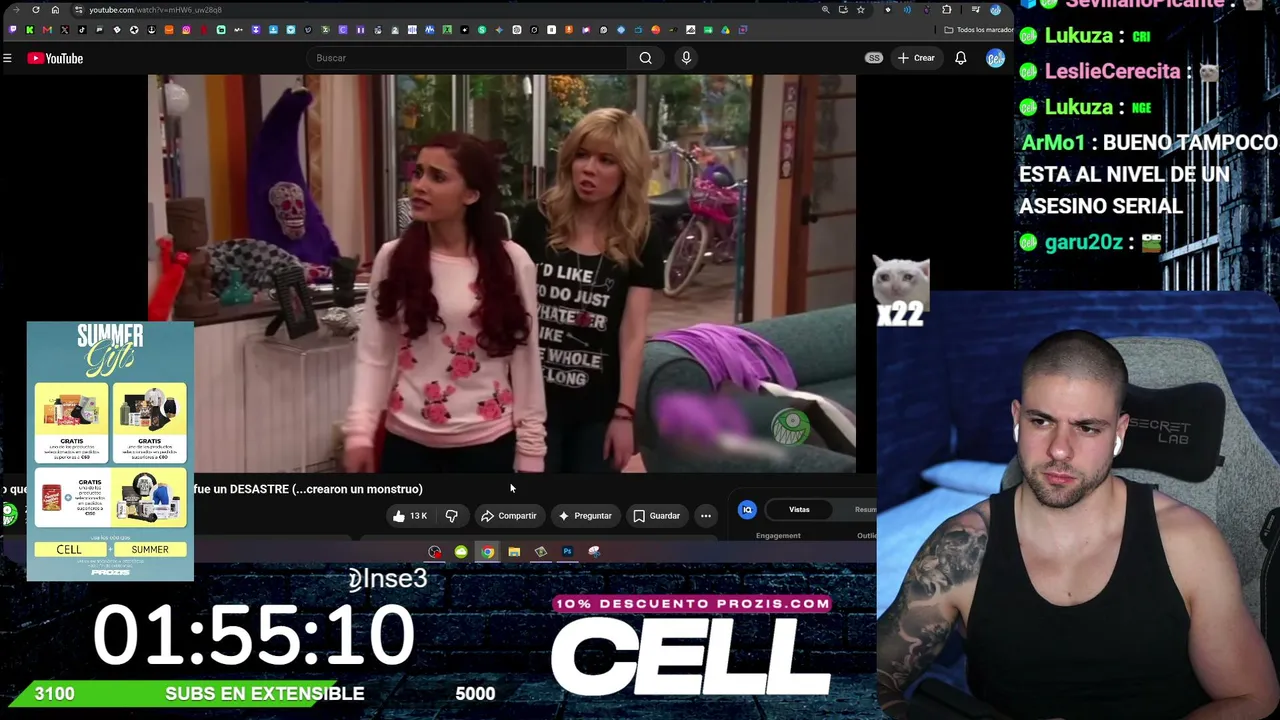
Task: Switch to Chrome in the taskbar
Action: coord(487,552)
